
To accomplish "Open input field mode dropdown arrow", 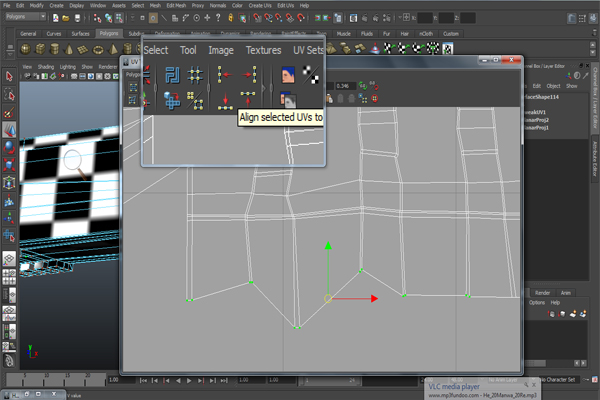I will coord(400,18).
